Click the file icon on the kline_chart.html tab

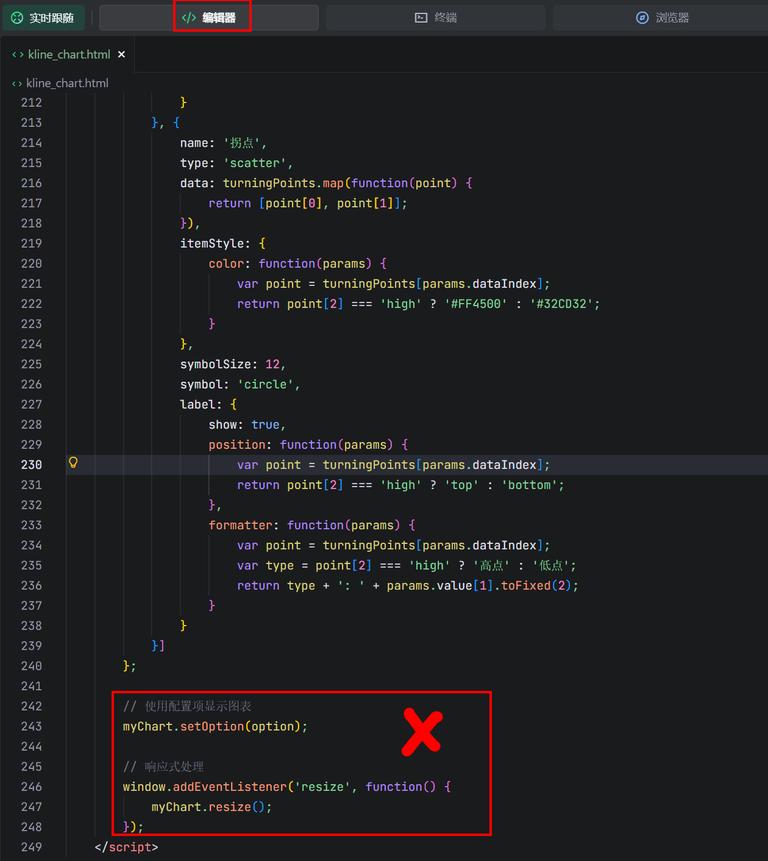click(x=18, y=55)
